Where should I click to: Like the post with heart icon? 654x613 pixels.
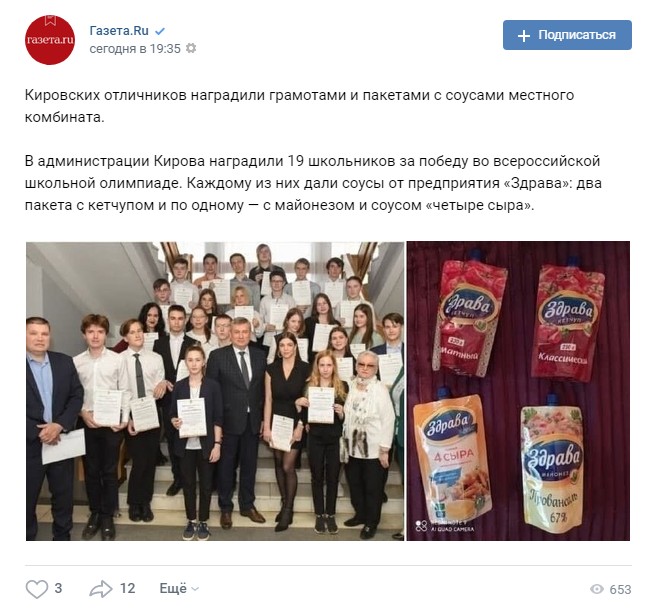pyautogui.click(x=37, y=589)
